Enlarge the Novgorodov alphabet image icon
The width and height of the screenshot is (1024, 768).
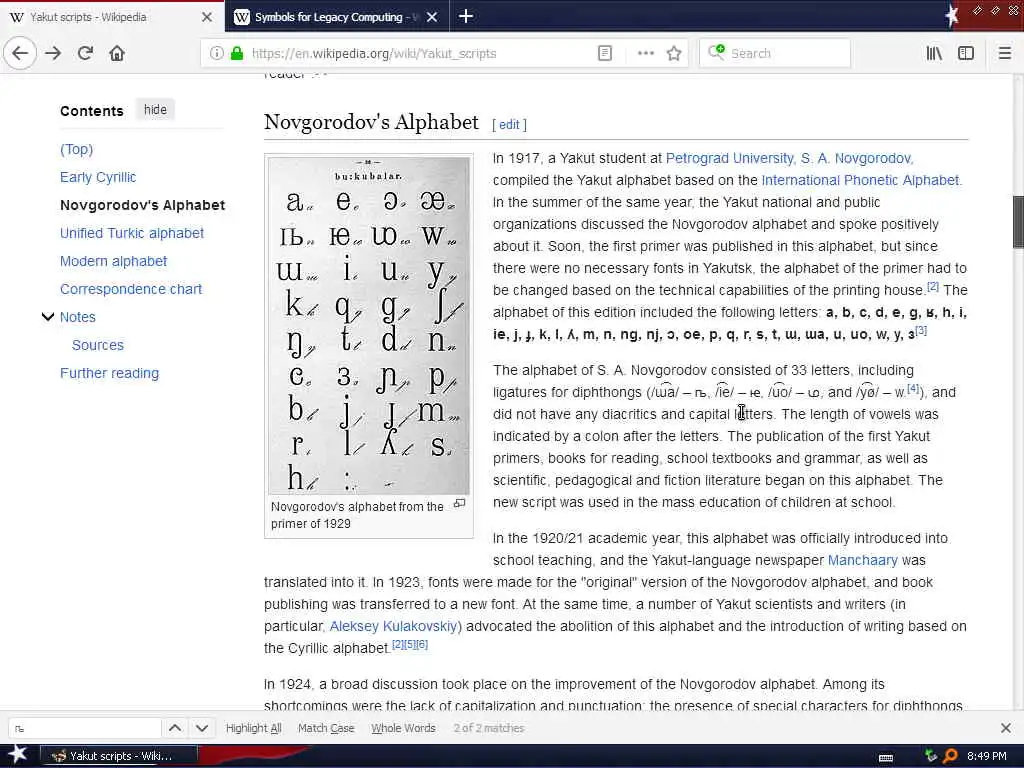pyautogui.click(x=460, y=503)
